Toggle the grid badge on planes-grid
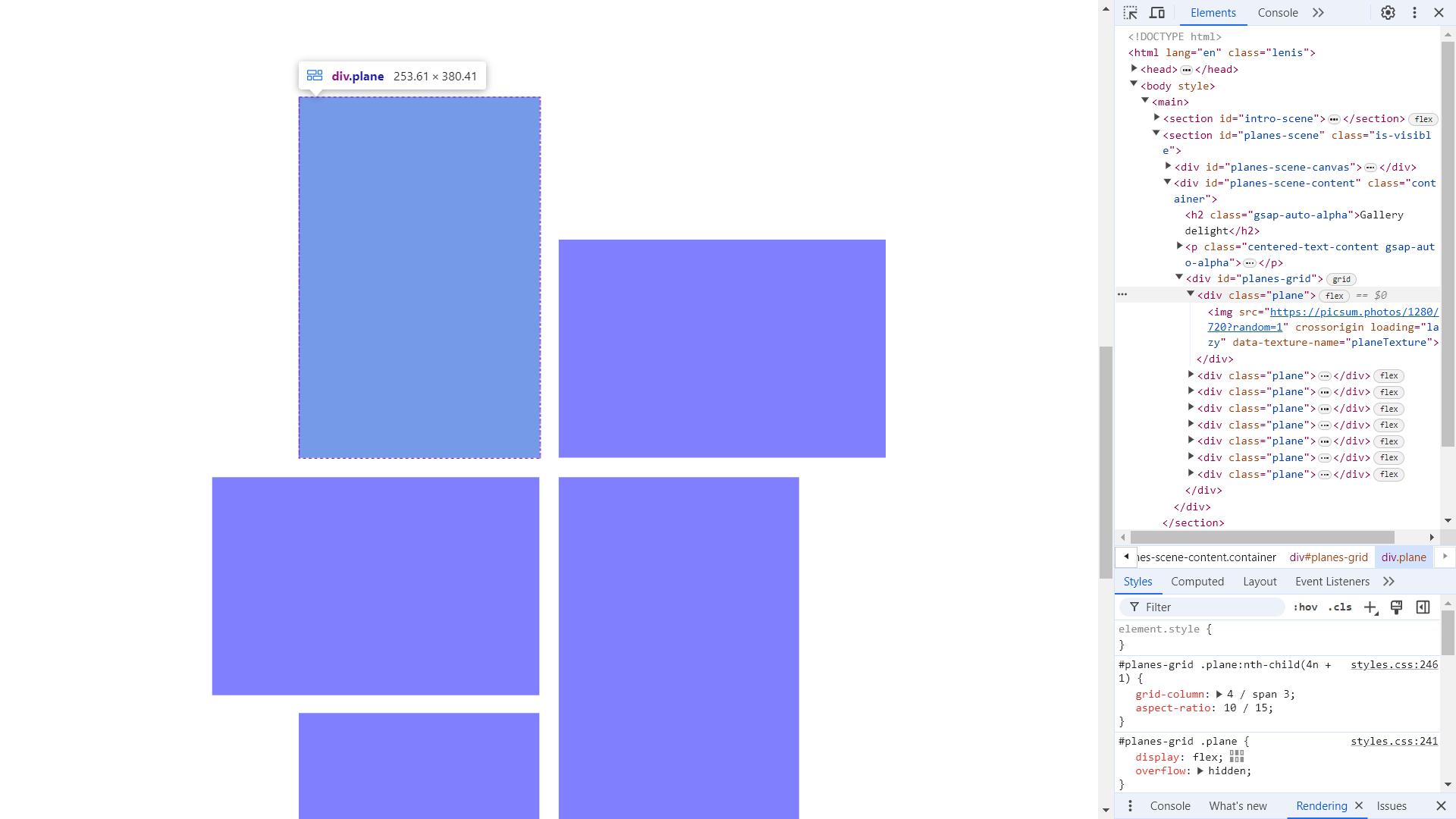1456x819 pixels. pyautogui.click(x=1341, y=280)
